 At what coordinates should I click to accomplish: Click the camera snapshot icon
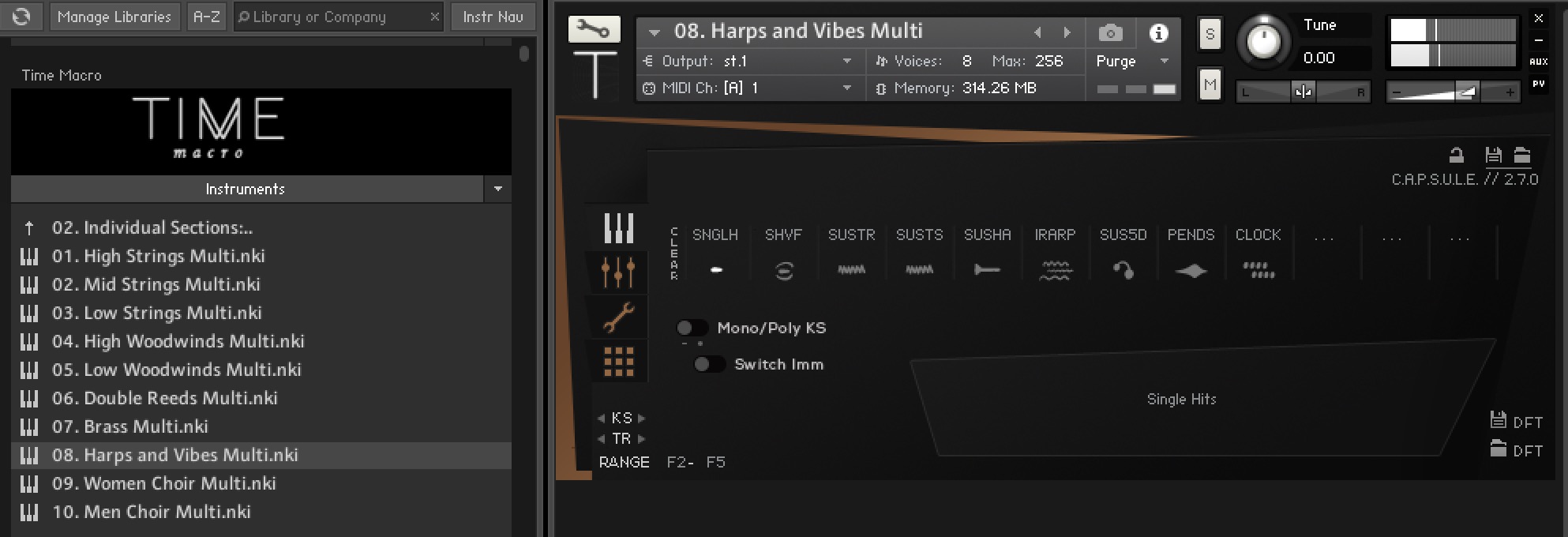1110,33
